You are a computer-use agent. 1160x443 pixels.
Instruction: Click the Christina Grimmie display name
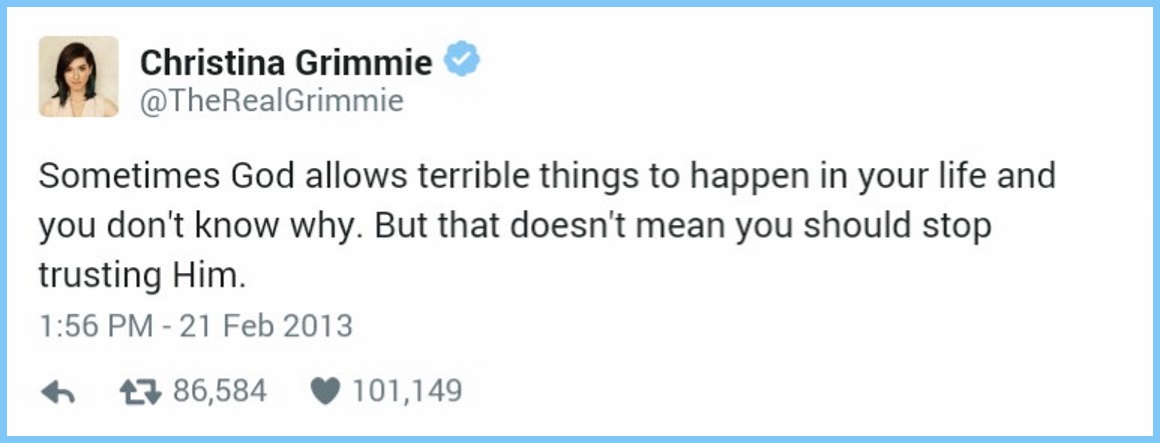[x=286, y=63]
